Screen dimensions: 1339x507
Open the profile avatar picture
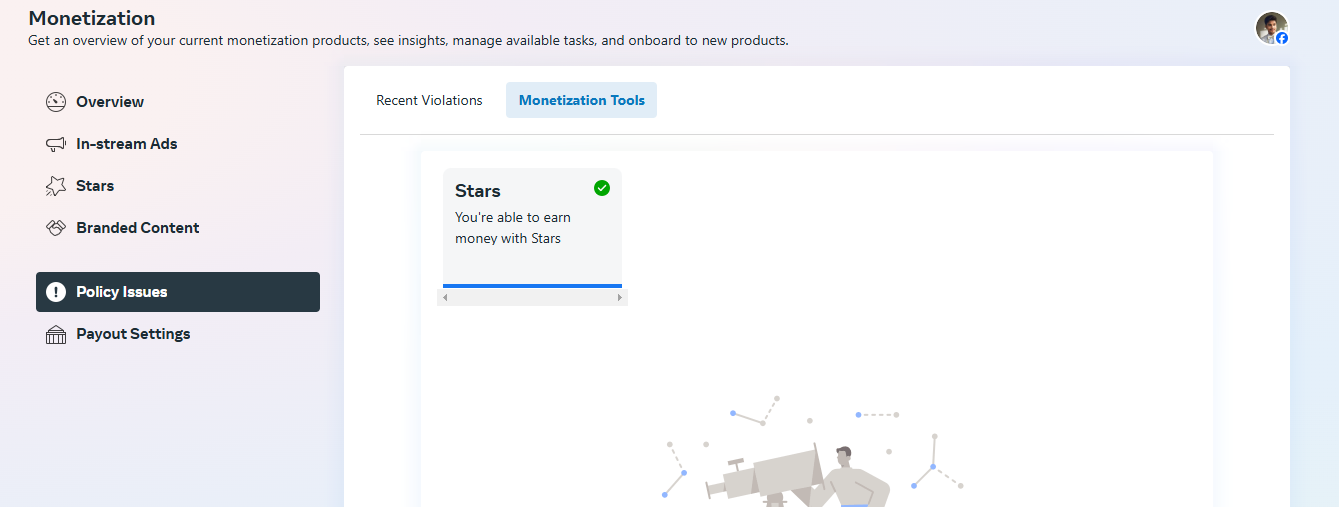point(1270,26)
